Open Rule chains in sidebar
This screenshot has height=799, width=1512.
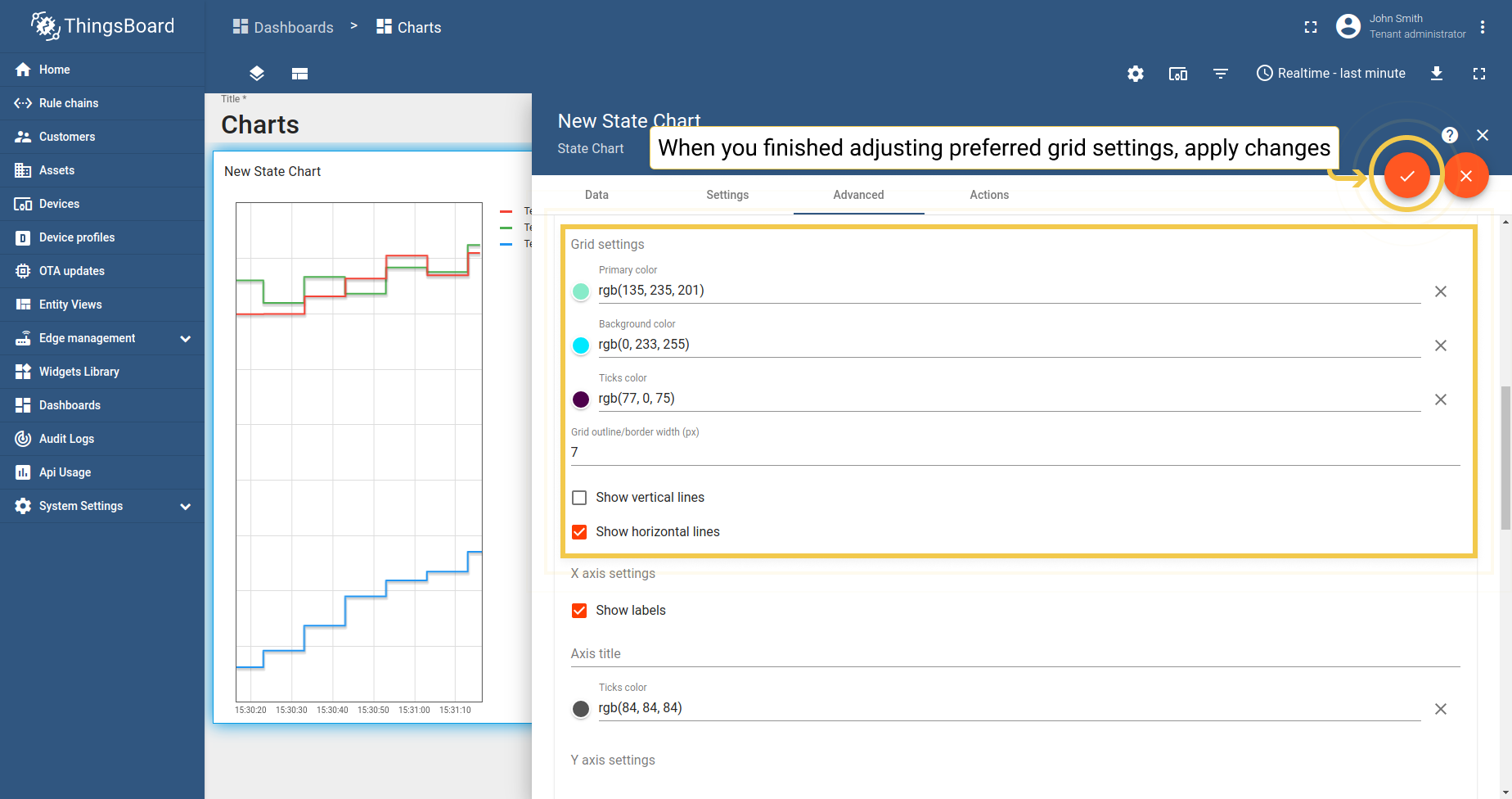tap(69, 103)
